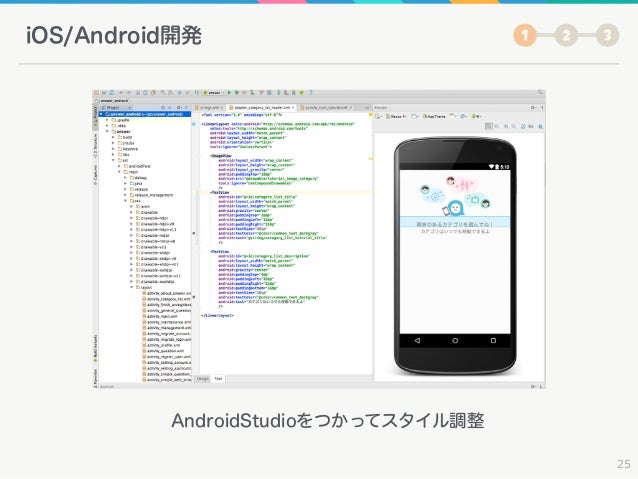This screenshot has width=638, height=479.
Task: Click the green Run button in toolbar
Action: 229,93
